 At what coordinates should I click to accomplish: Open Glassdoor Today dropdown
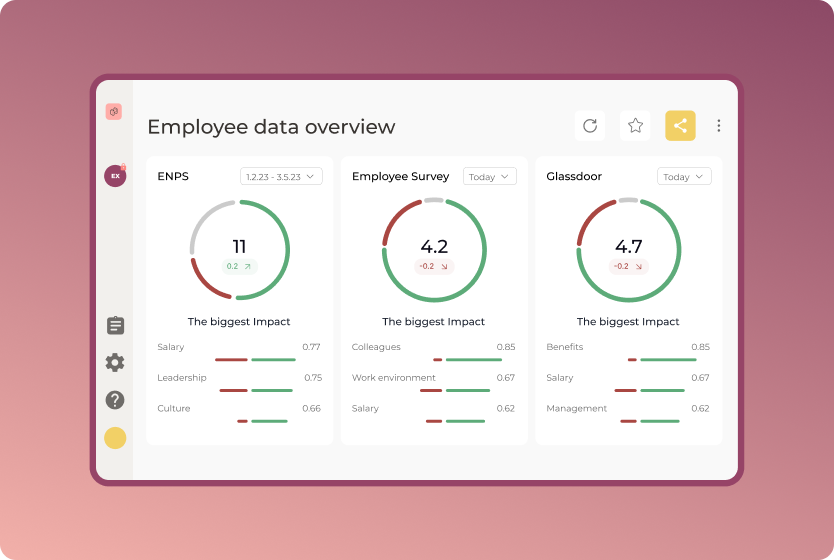tap(684, 177)
